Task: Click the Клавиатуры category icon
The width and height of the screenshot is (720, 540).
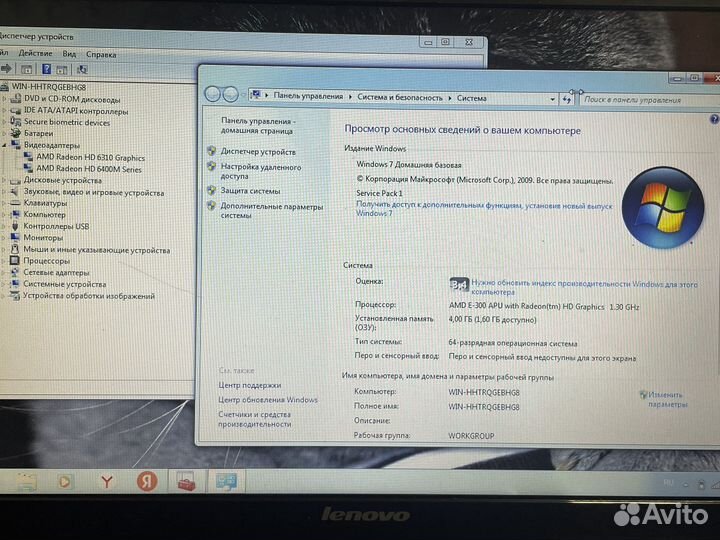Action: (x=15, y=203)
